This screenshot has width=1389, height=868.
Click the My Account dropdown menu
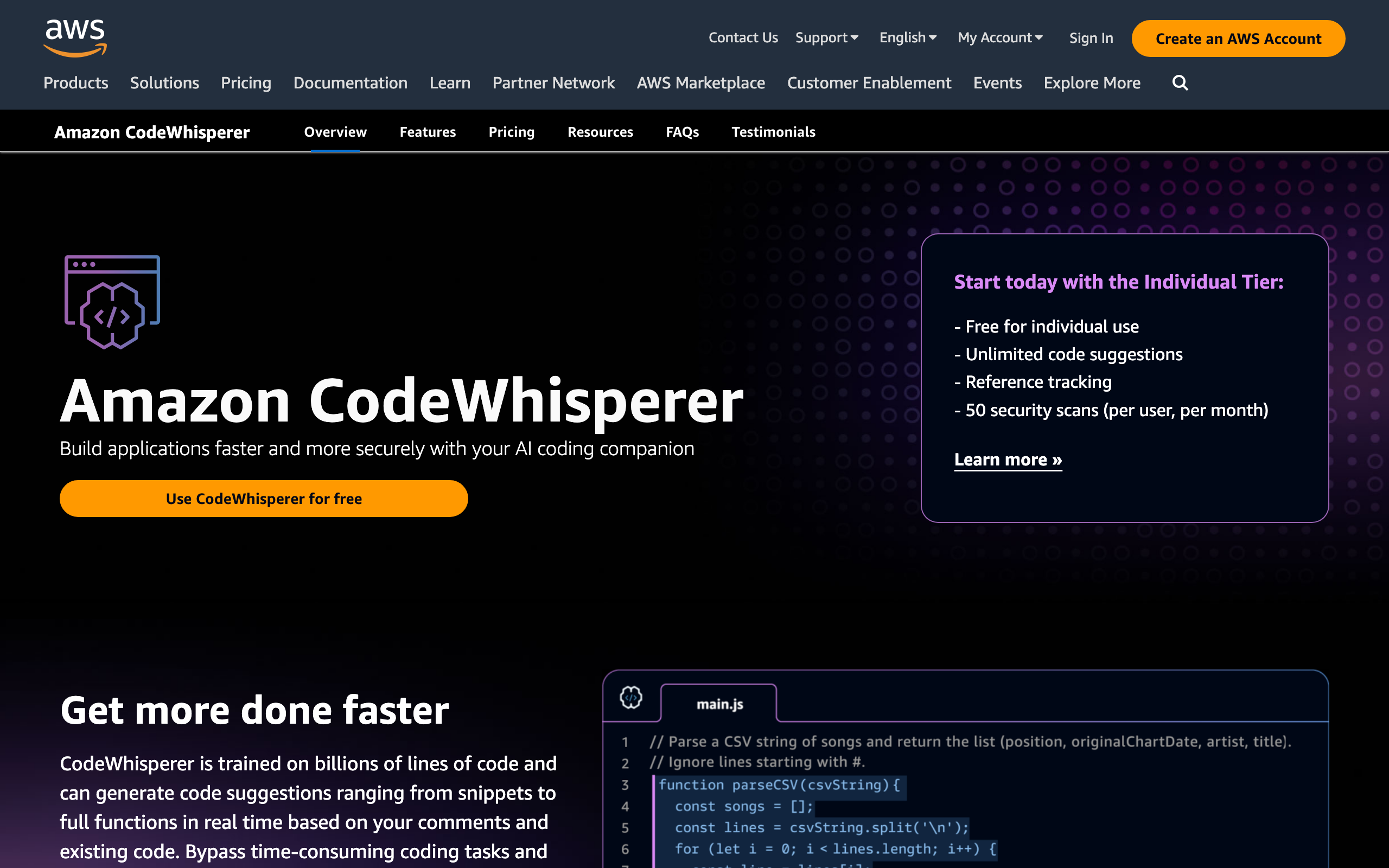(x=1000, y=38)
